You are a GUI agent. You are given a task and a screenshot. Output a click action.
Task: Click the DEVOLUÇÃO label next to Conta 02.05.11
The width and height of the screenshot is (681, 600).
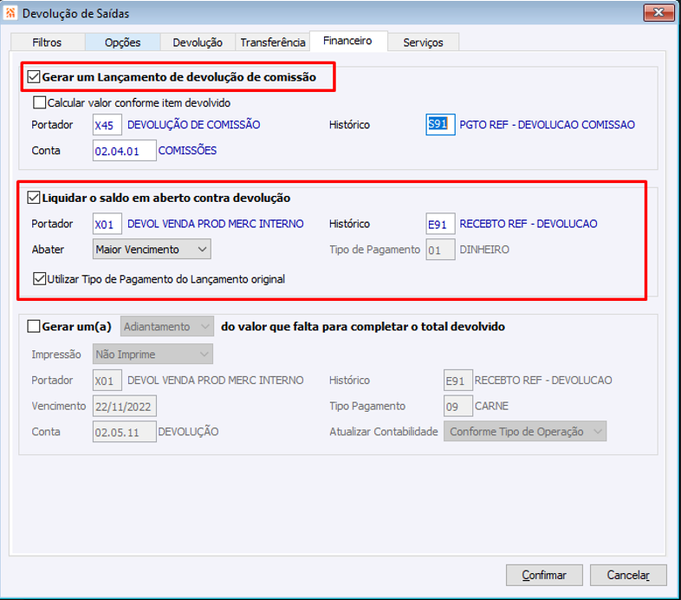coord(188,431)
